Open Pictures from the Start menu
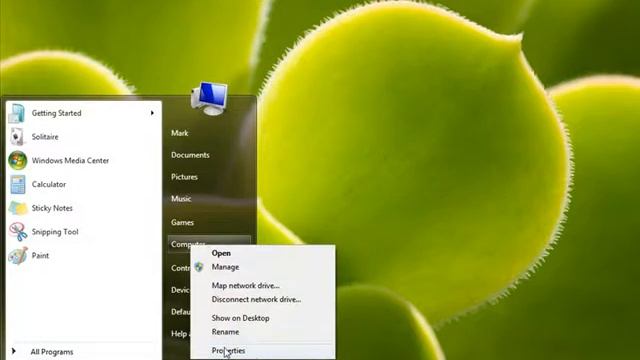This screenshot has width=640, height=360. [184, 177]
